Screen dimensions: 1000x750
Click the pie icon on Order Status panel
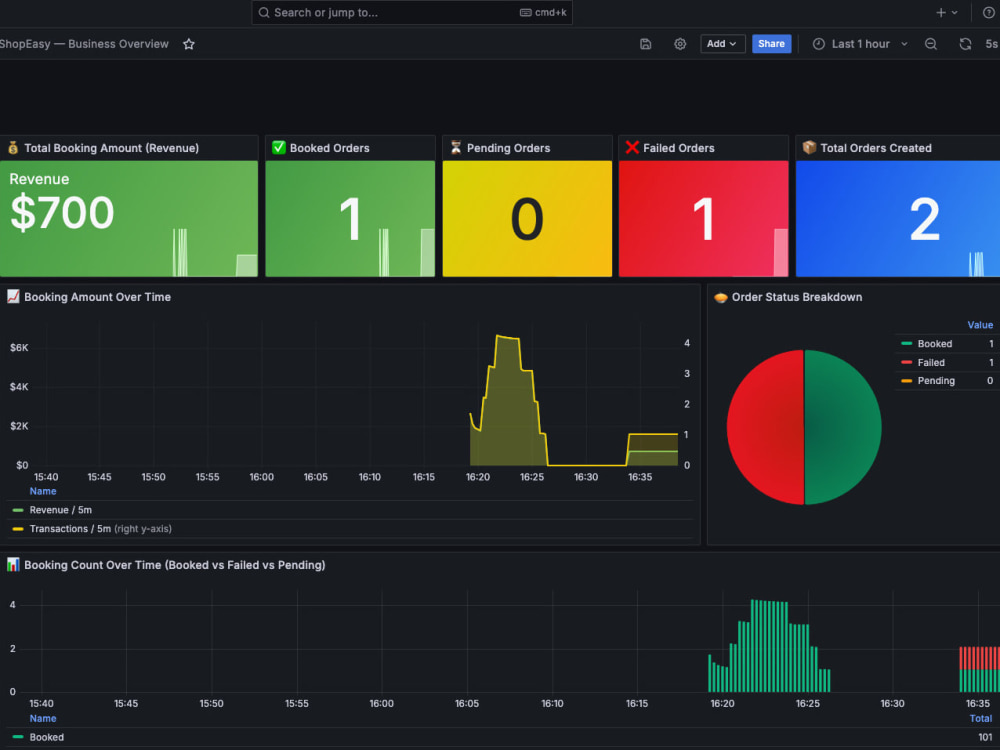tap(721, 297)
